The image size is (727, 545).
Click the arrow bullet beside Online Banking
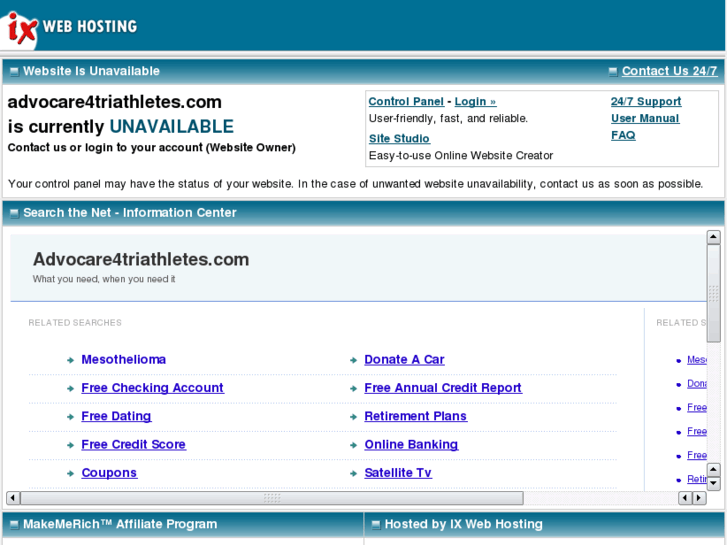tap(353, 445)
